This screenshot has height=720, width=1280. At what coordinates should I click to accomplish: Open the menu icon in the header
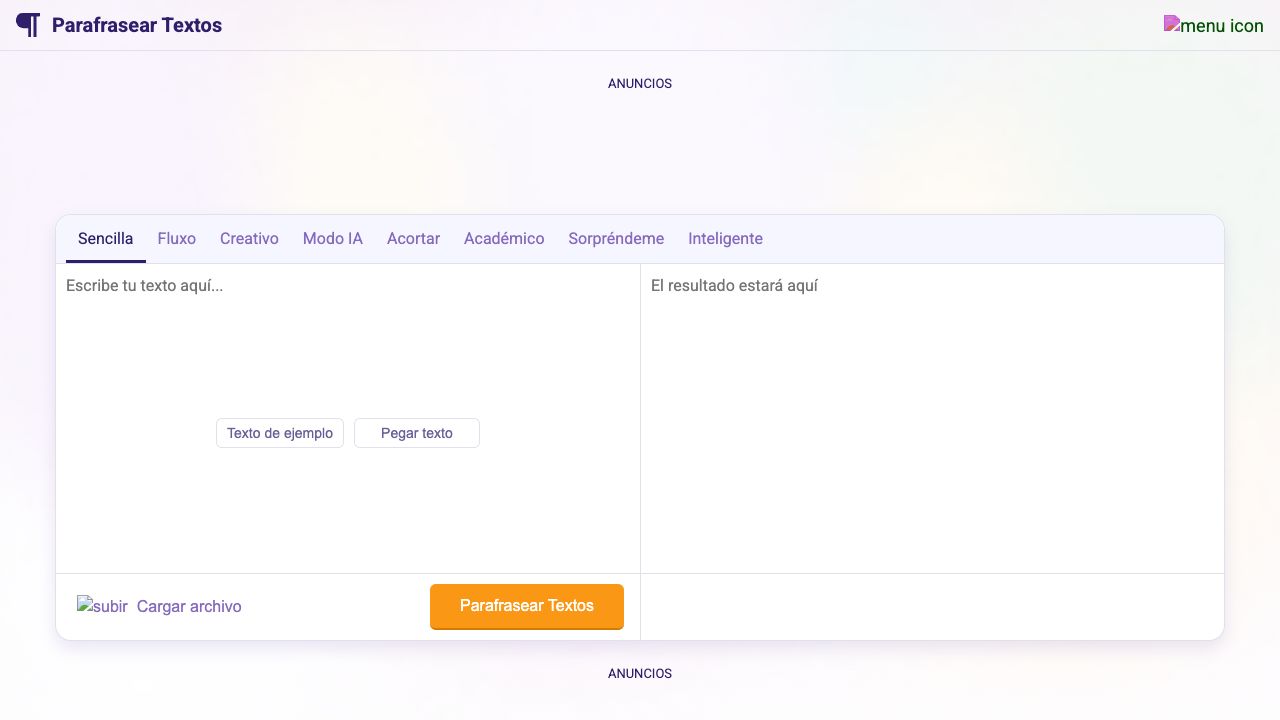1213,25
